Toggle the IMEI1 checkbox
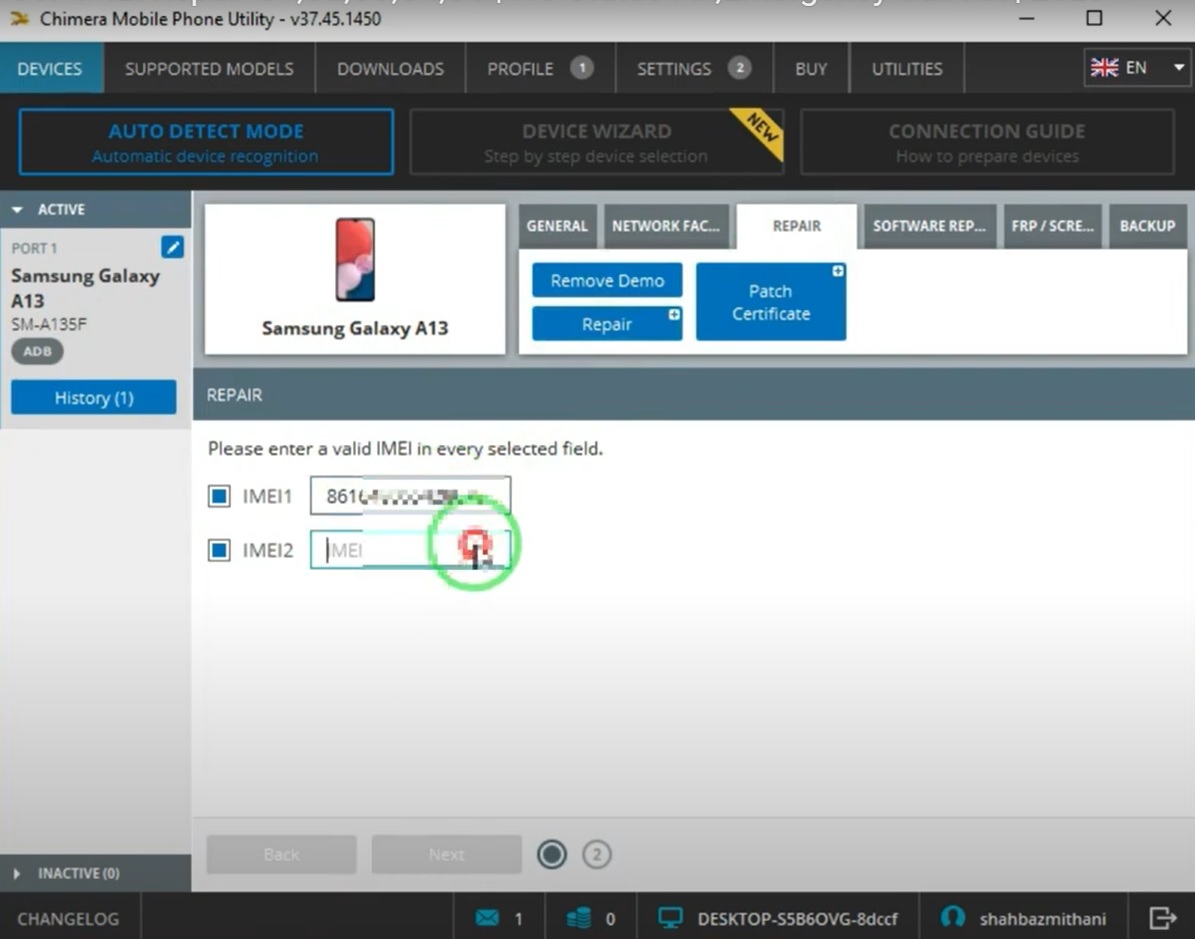The image size is (1195, 939). 219,496
